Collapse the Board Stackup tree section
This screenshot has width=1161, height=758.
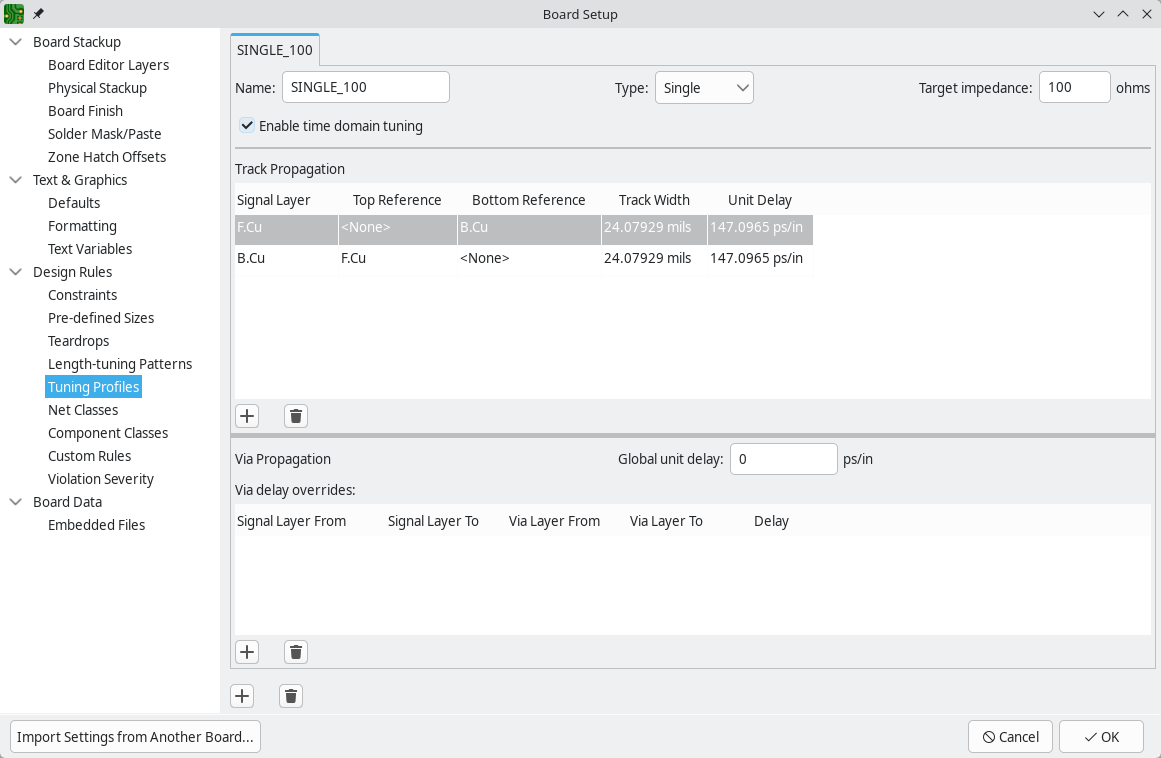pyautogui.click(x=16, y=42)
